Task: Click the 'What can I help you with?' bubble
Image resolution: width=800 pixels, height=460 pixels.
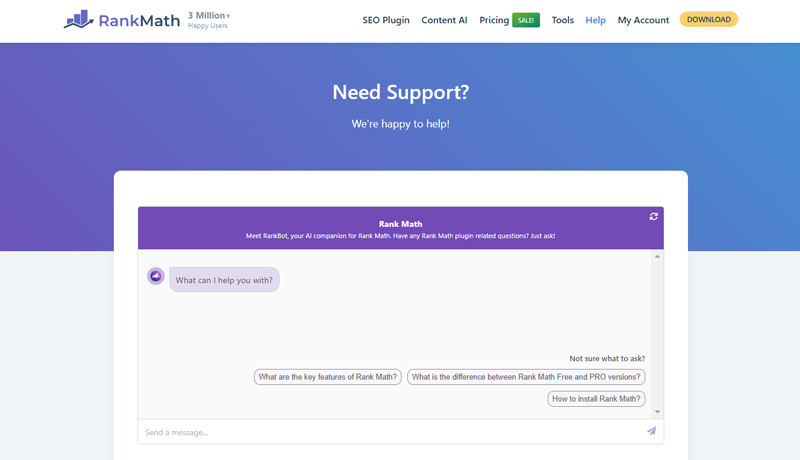Action: point(224,280)
